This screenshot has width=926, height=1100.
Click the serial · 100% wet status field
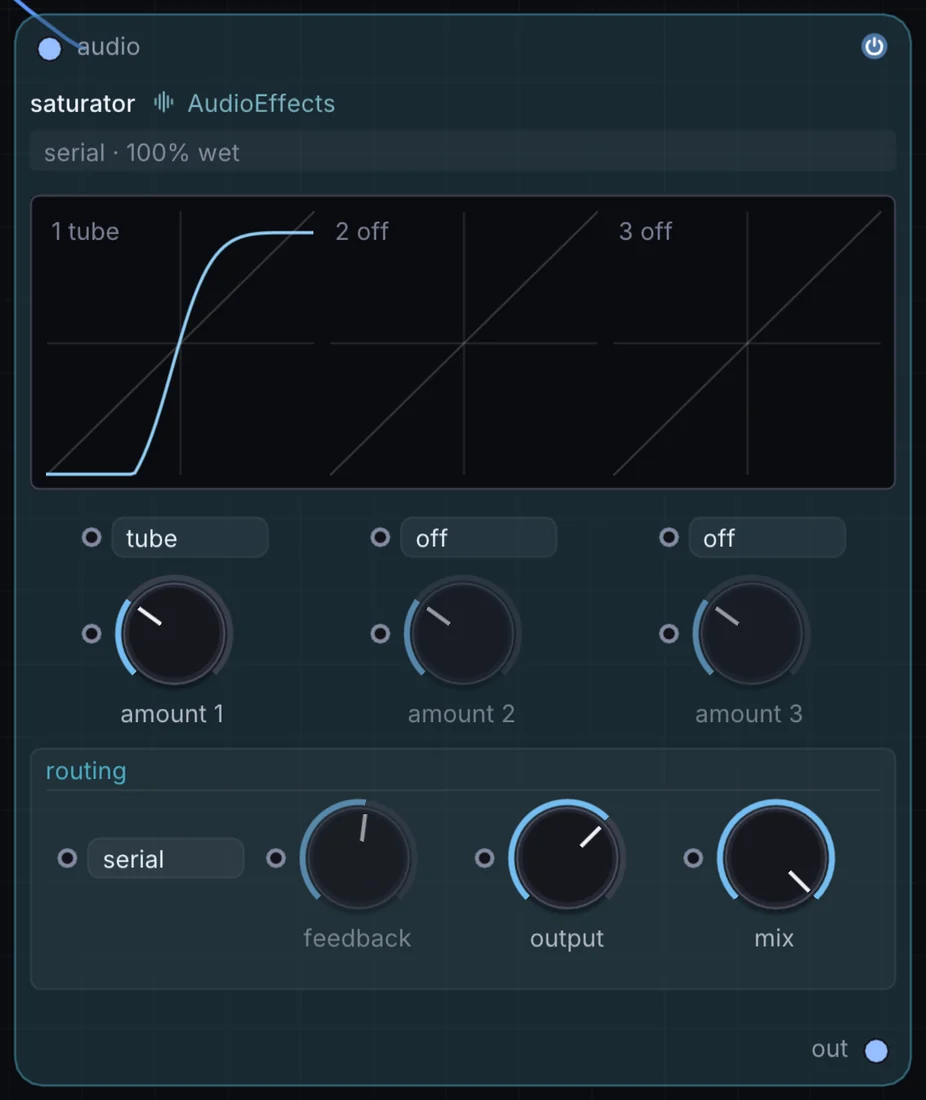pos(462,152)
